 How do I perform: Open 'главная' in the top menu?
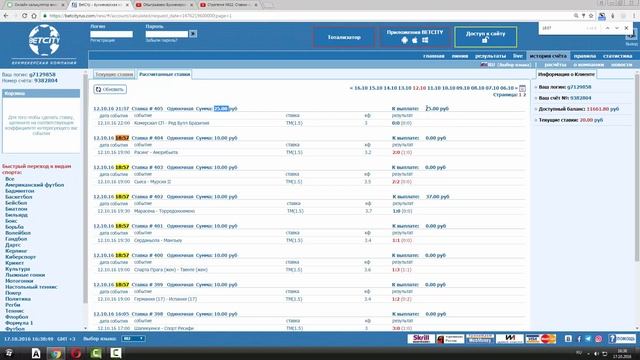(x=433, y=56)
